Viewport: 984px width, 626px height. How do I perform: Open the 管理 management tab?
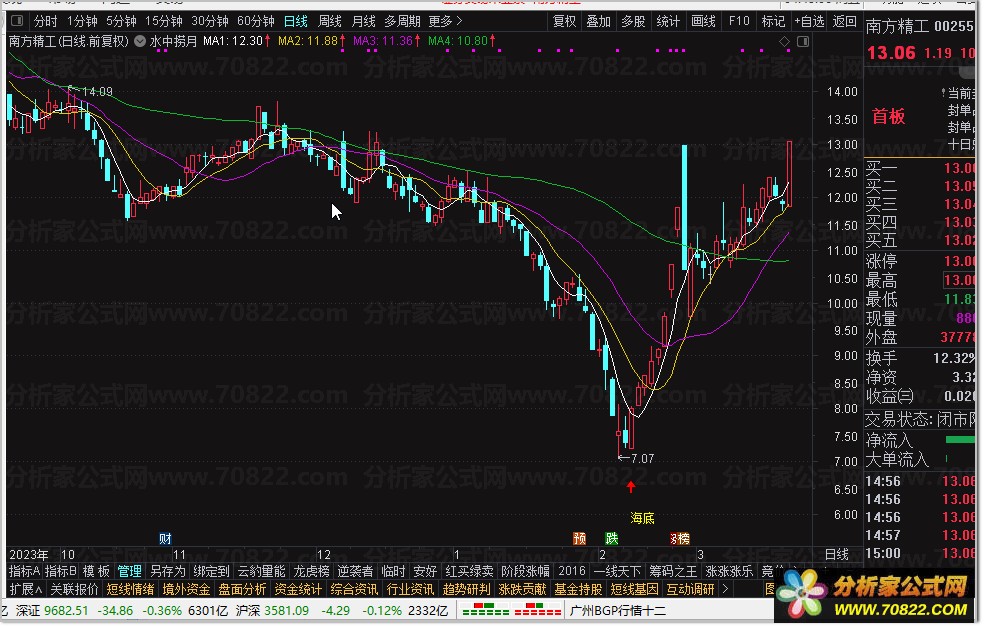(x=129, y=571)
